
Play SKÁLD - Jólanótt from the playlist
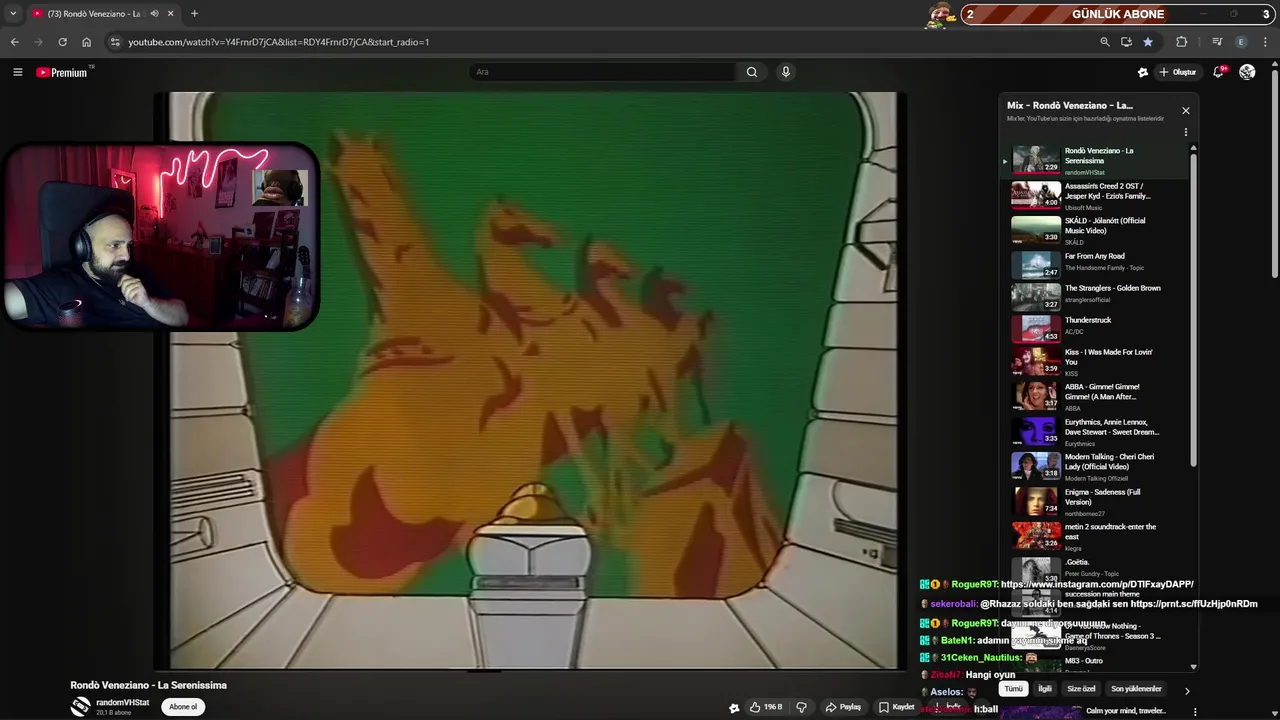point(1094,229)
